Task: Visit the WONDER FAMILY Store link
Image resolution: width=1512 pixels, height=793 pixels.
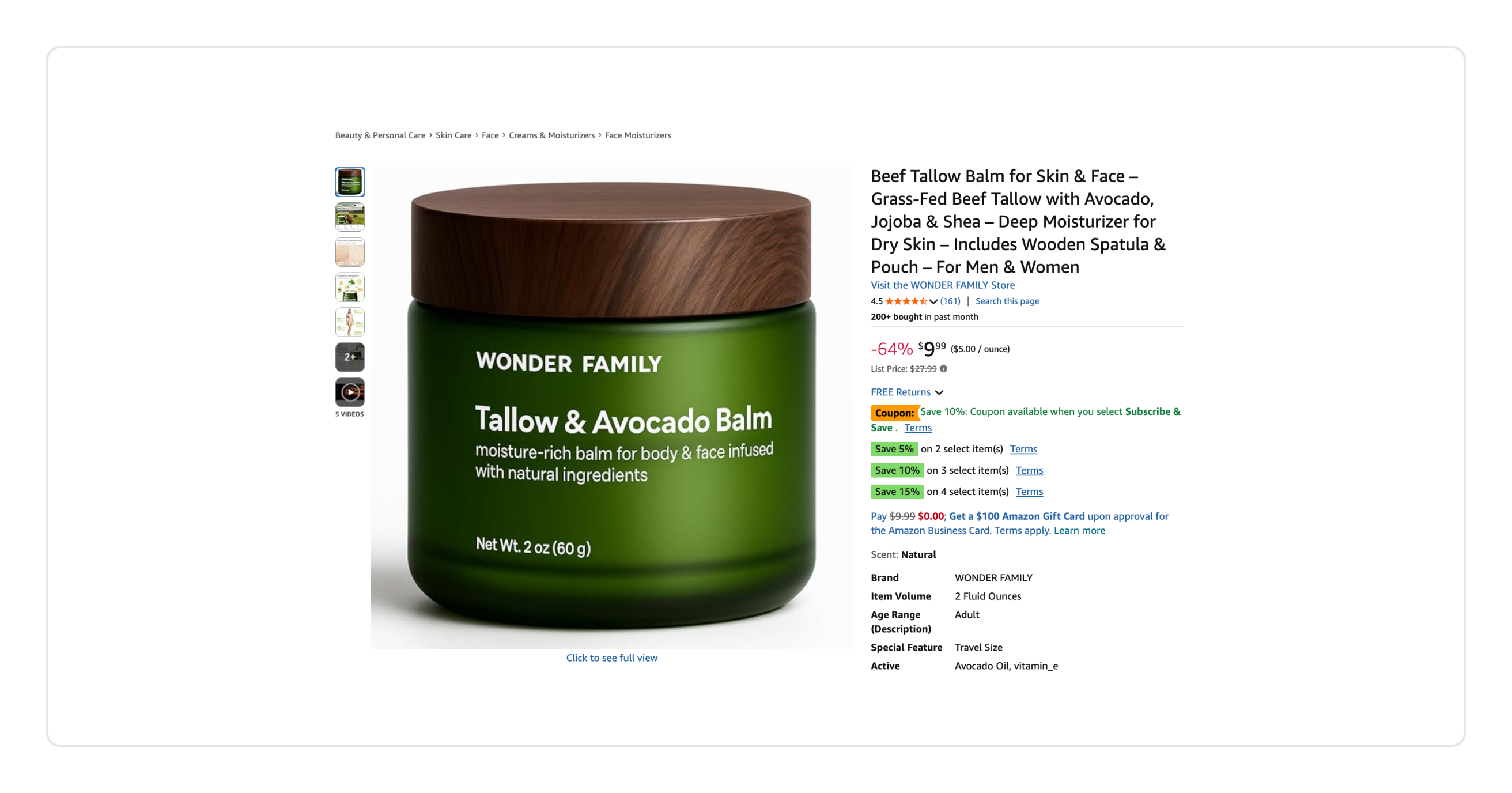Action: [943, 285]
